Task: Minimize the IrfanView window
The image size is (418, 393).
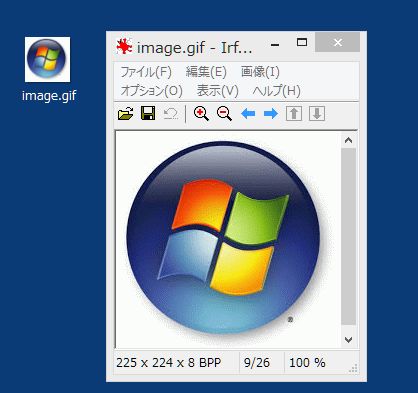Action: pos(275,45)
